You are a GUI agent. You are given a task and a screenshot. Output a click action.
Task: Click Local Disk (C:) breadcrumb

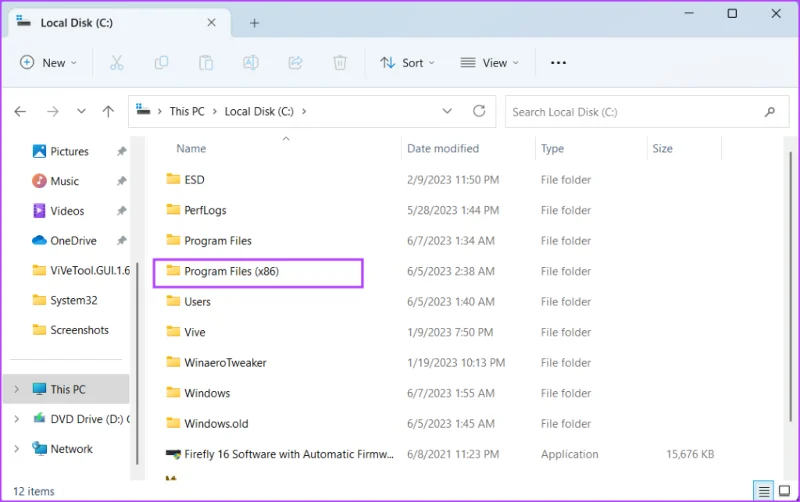pyautogui.click(x=259, y=112)
